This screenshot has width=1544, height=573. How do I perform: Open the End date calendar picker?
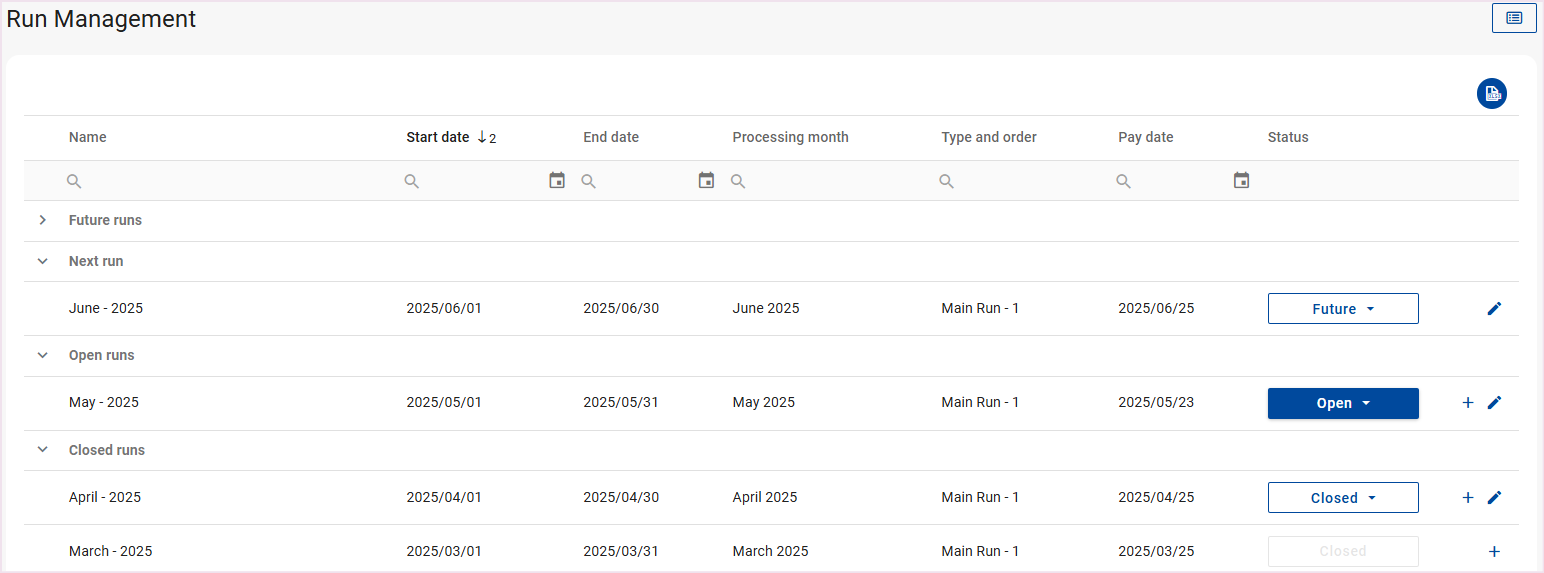[x=706, y=181]
